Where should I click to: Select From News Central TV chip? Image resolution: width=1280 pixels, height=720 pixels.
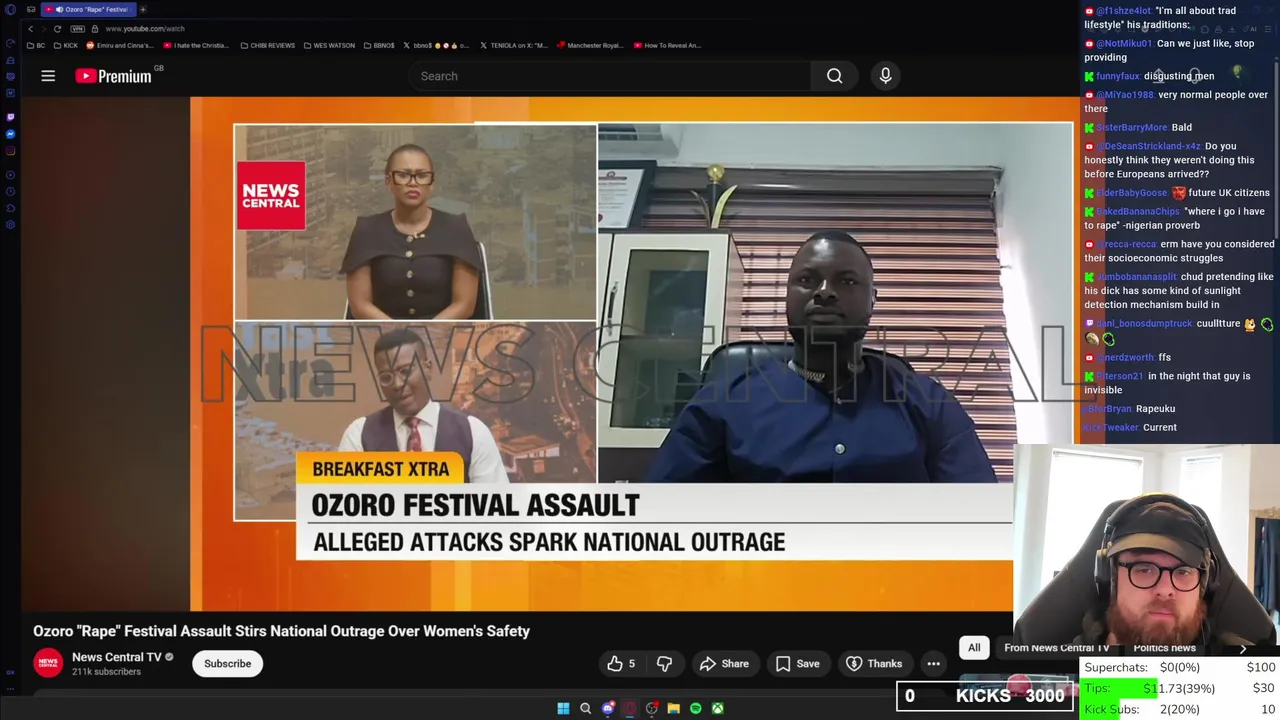[1056, 648]
